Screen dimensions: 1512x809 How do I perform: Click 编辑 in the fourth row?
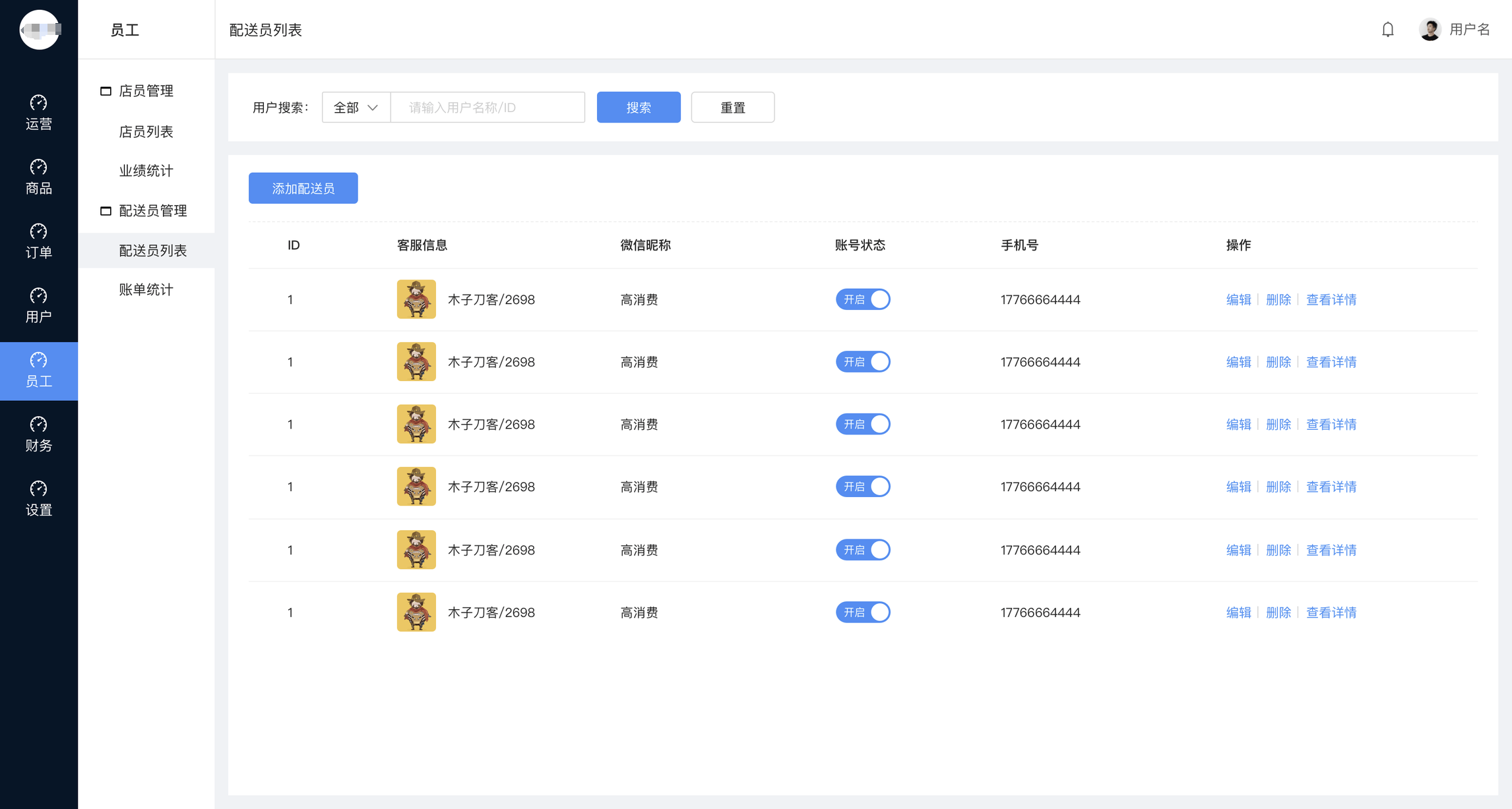(1238, 487)
